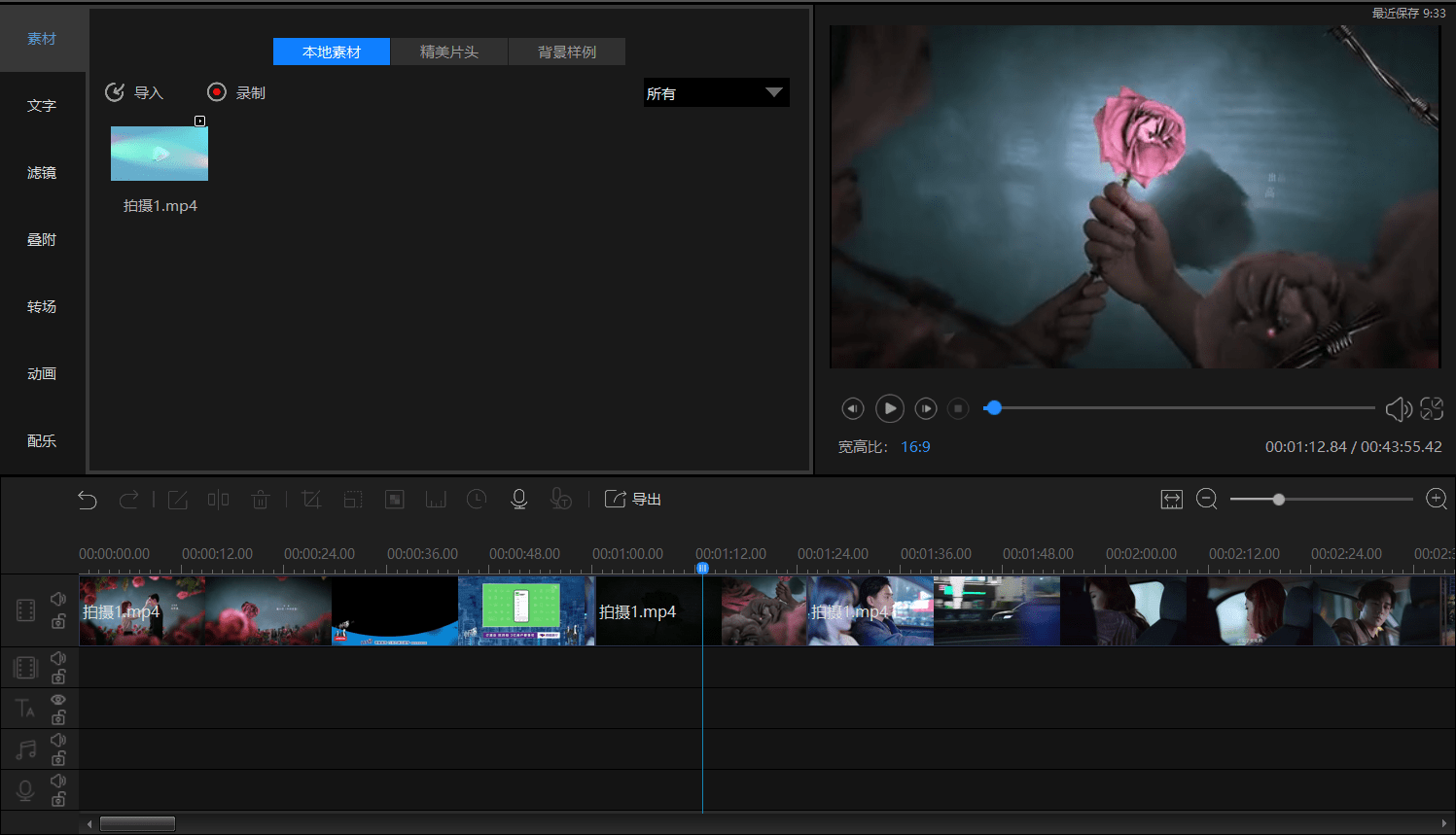Switch to the 精美片头 tab
Image resolution: width=1456 pixels, height=835 pixels.
point(449,52)
